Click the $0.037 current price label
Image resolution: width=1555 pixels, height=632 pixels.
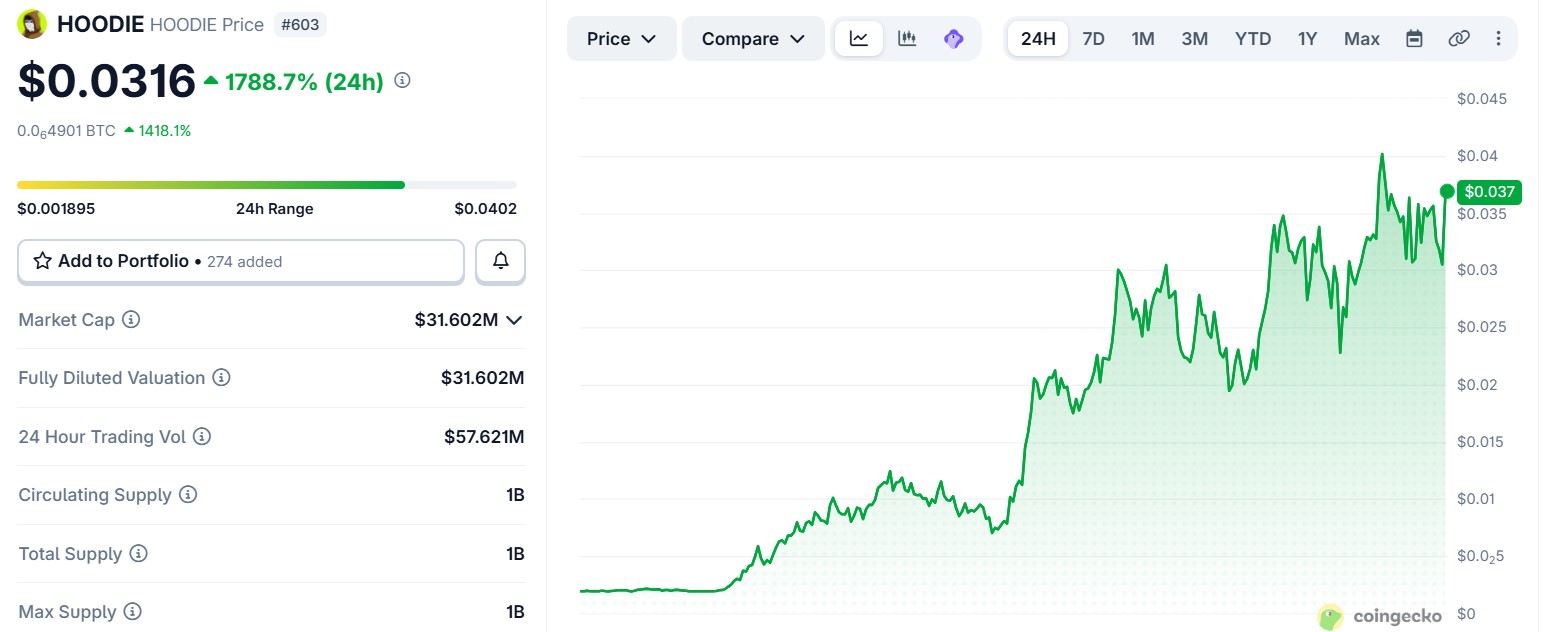coord(1490,191)
